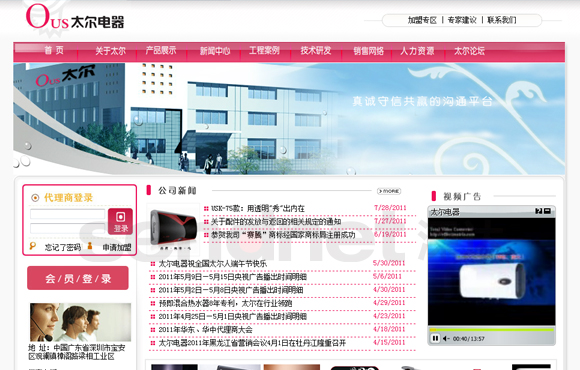Click the black water heater news thumbnail
This screenshot has height=370, width=580.
pos(173,229)
